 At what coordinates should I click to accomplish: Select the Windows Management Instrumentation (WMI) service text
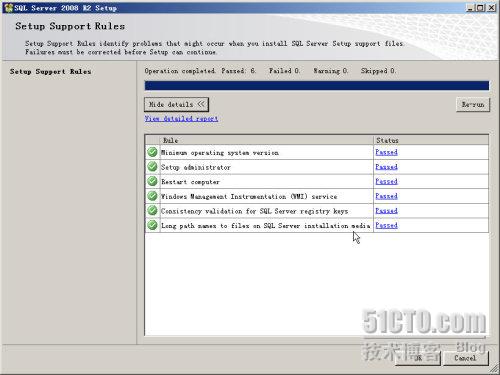[x=249, y=197]
